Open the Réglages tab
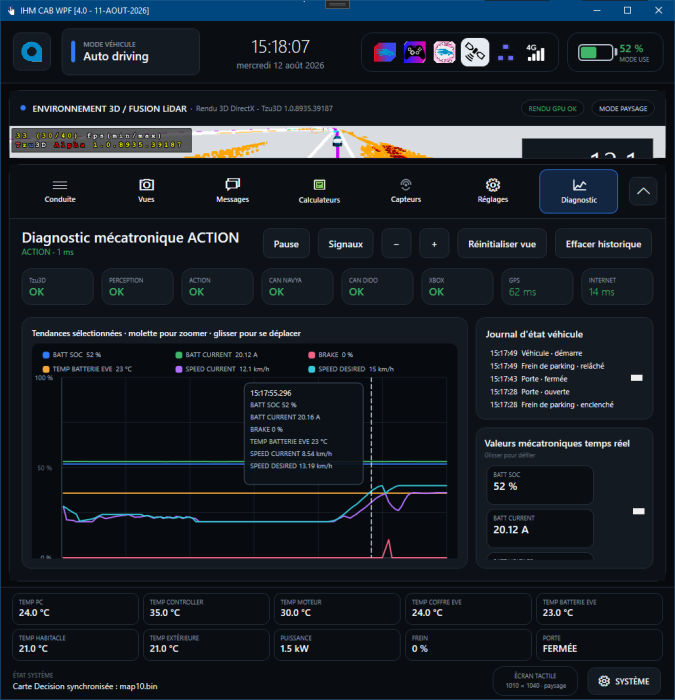 tap(492, 192)
